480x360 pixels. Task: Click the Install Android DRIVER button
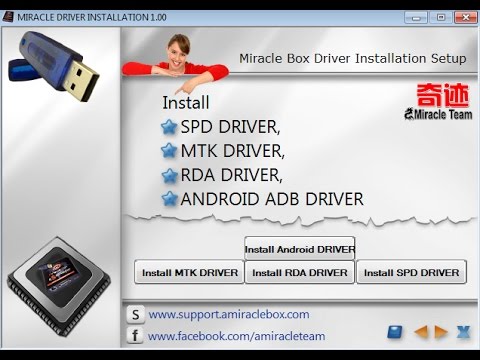(300, 249)
